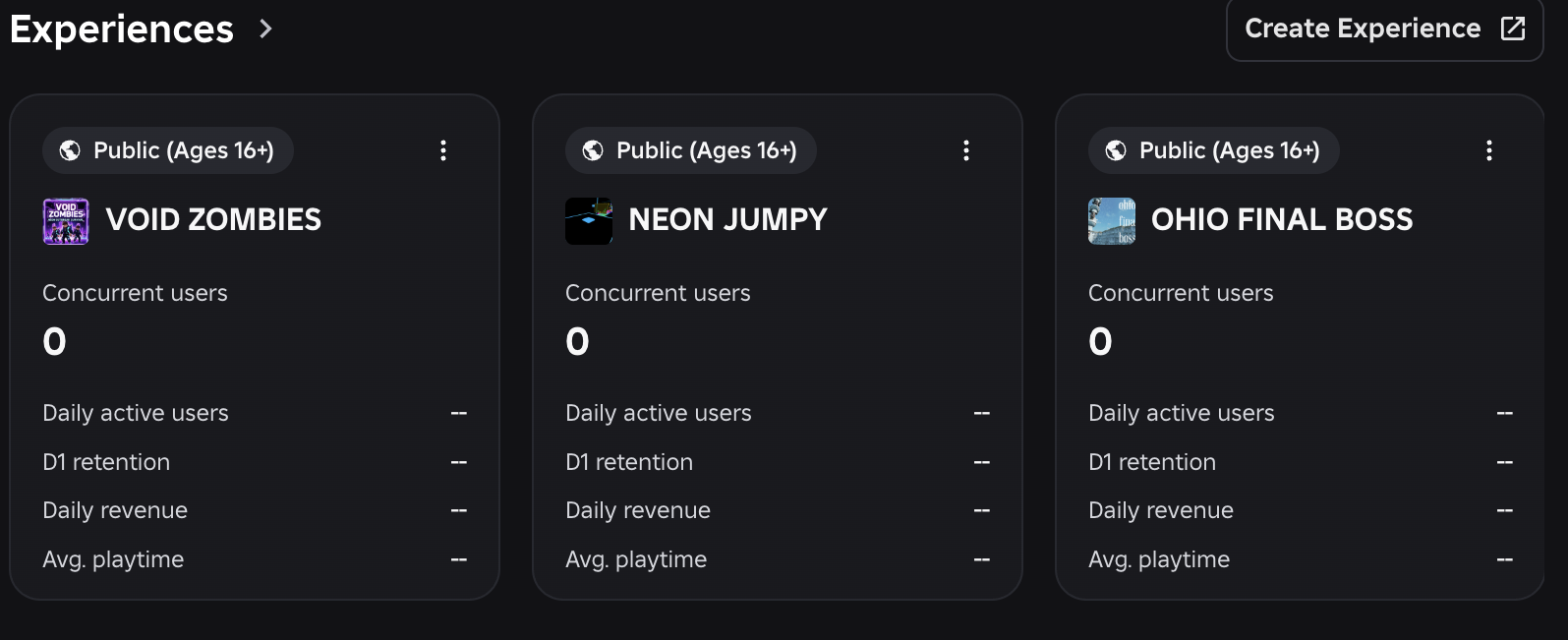Click the Public (Ages 16+) badge on VOID ZOMBIES

pos(168,150)
